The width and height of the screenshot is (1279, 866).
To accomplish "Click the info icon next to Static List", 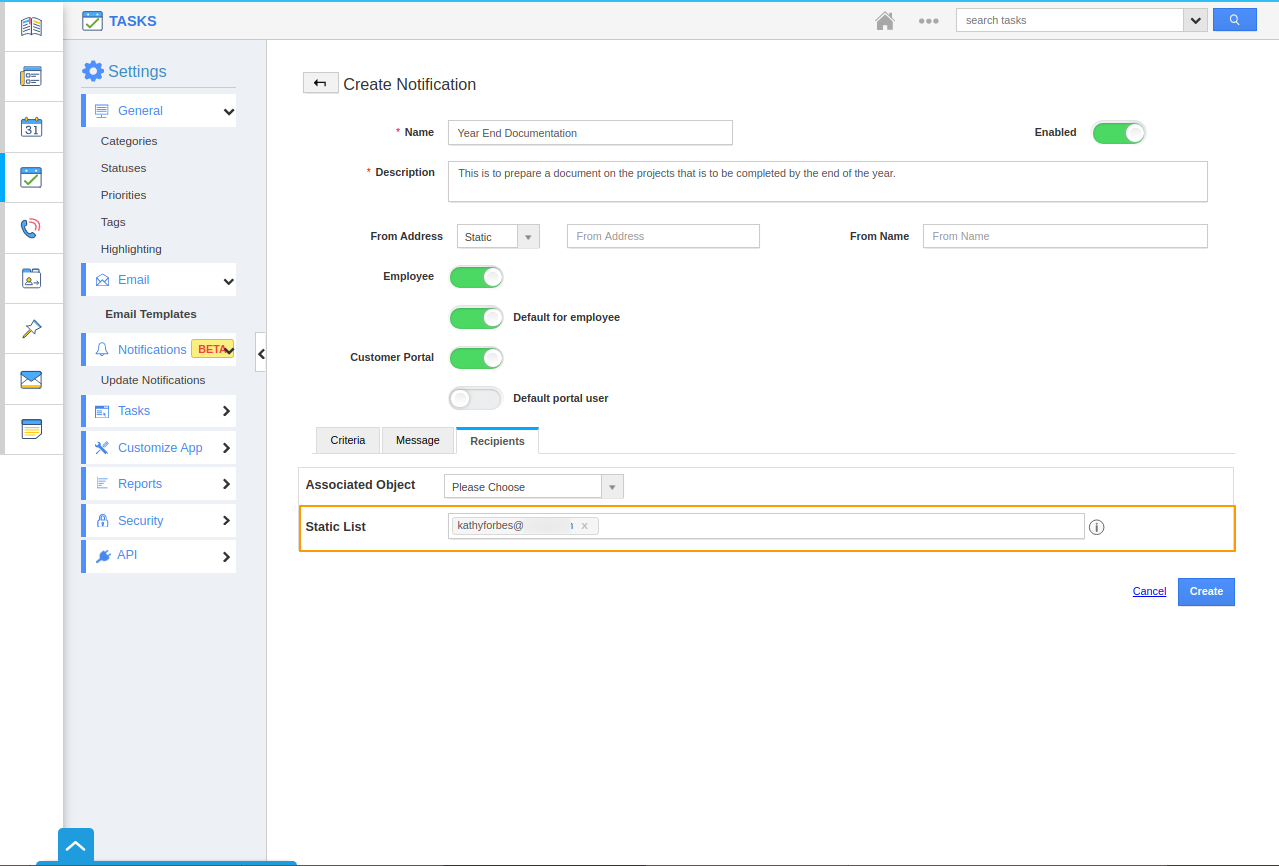I will [x=1096, y=527].
